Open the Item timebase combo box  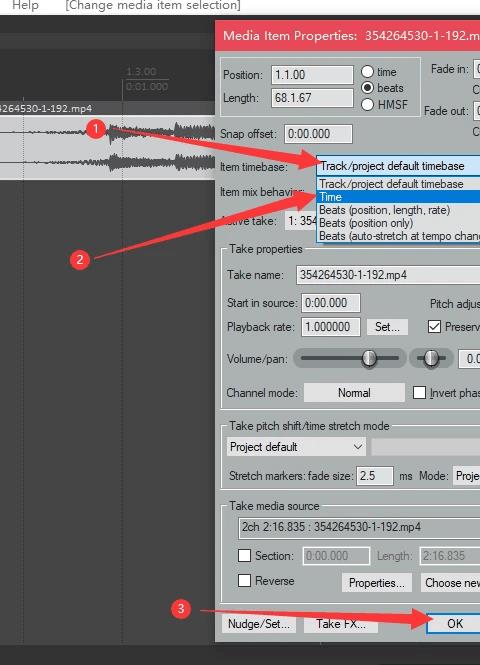point(398,166)
